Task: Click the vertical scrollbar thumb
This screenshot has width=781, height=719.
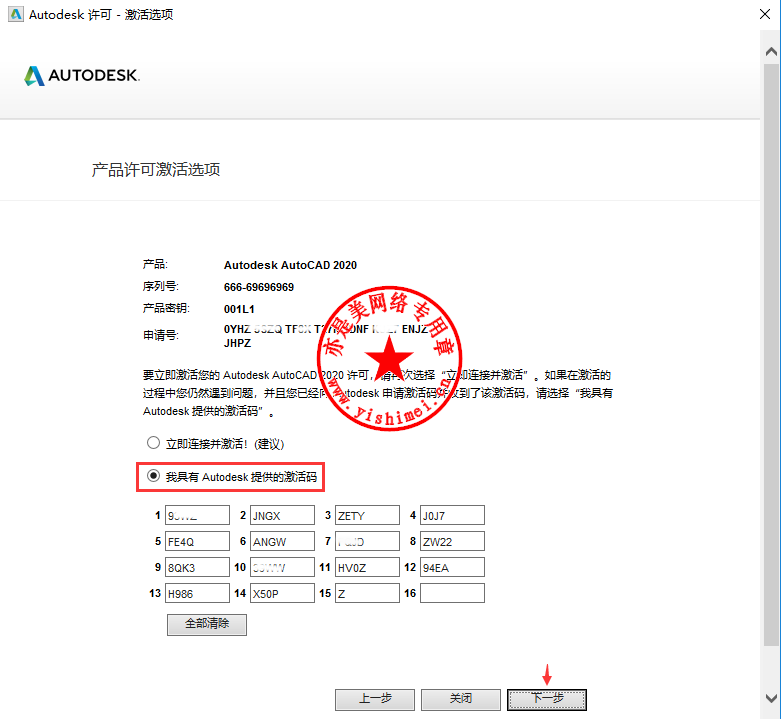Action: [x=771, y=355]
